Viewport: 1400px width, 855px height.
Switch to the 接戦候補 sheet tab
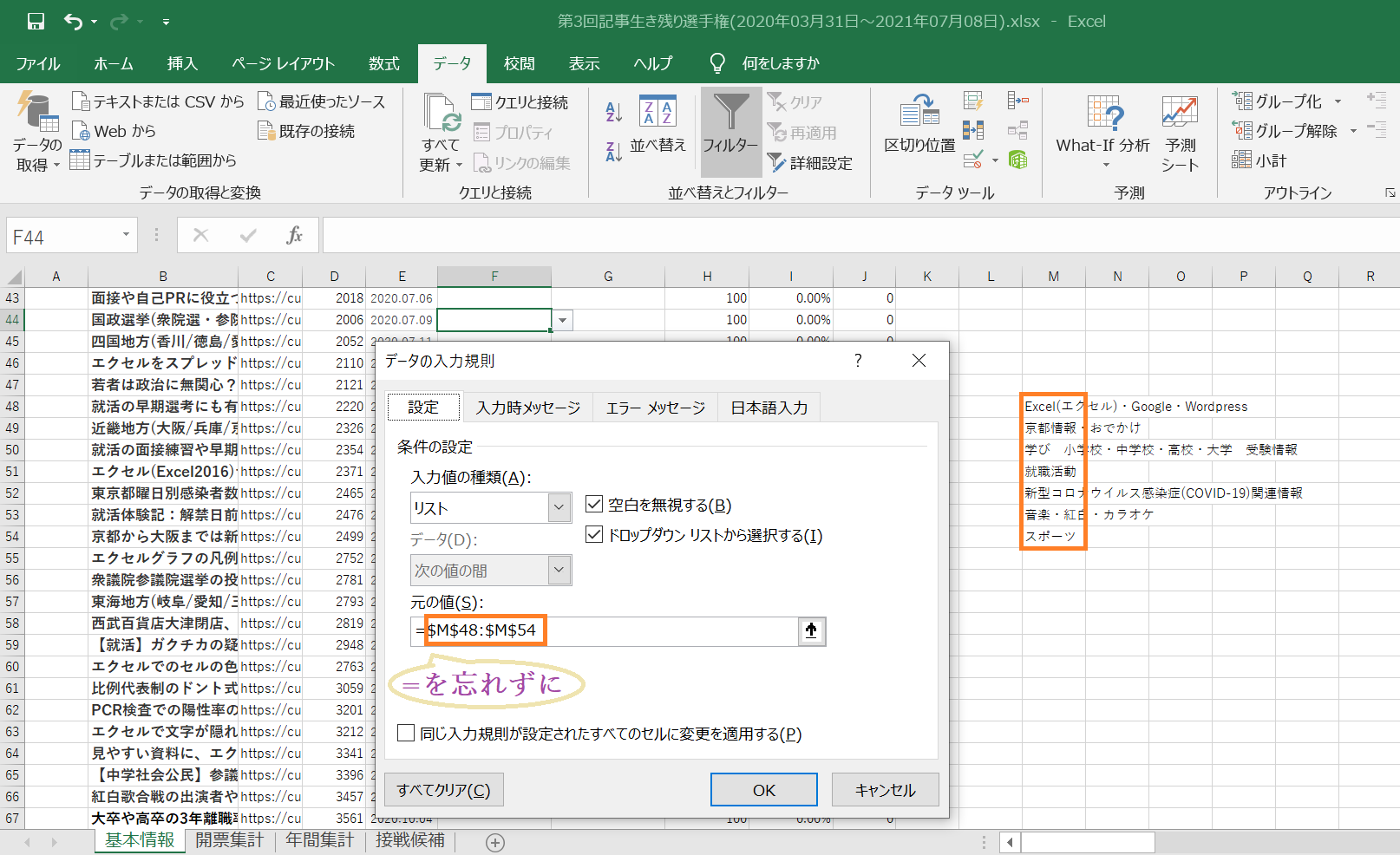point(409,840)
